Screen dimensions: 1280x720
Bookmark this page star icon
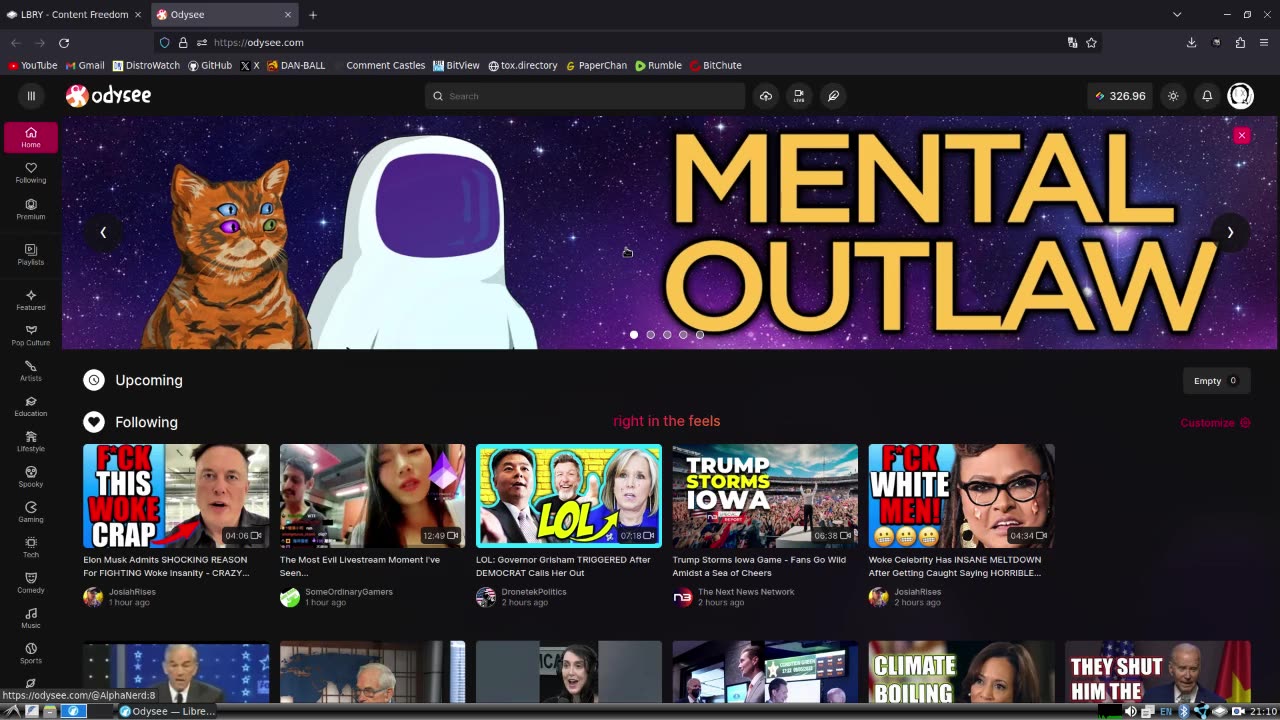click(1091, 43)
